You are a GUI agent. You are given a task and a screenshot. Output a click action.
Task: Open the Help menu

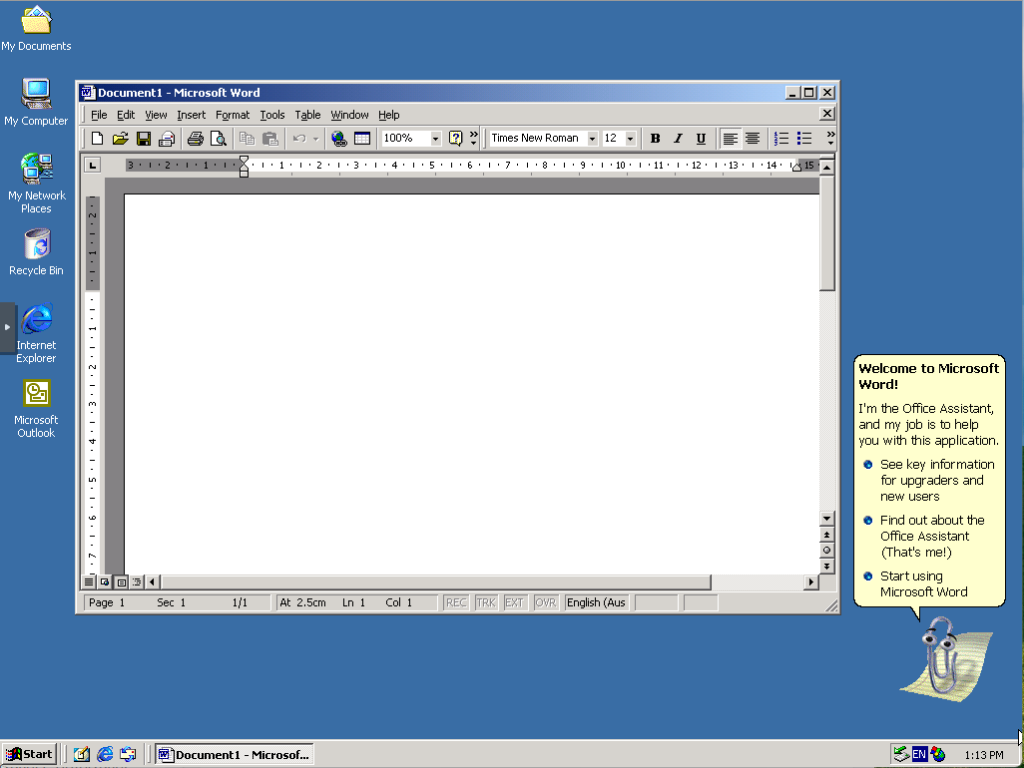pos(389,115)
